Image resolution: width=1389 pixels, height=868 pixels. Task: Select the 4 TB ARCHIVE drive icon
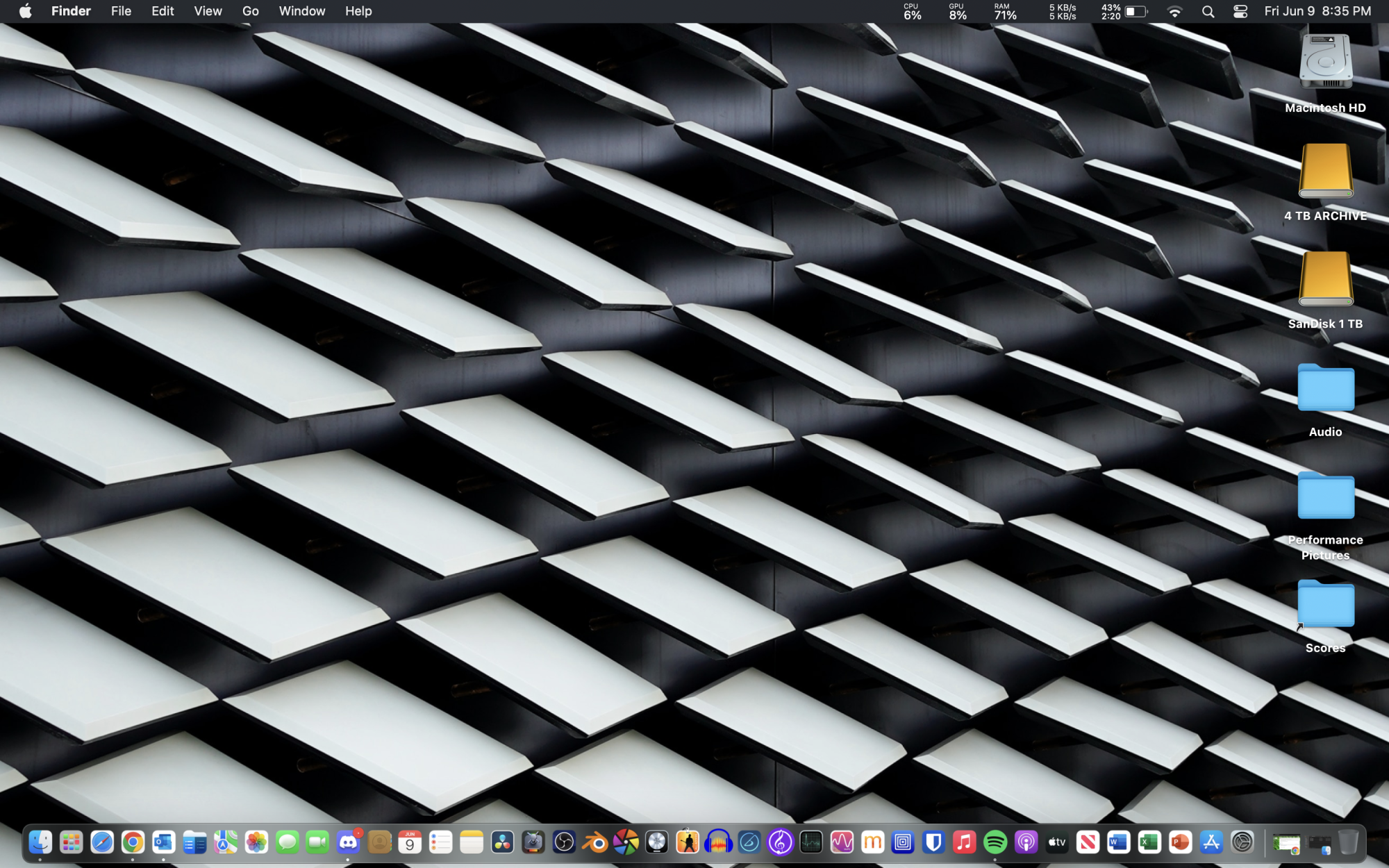[1326, 171]
